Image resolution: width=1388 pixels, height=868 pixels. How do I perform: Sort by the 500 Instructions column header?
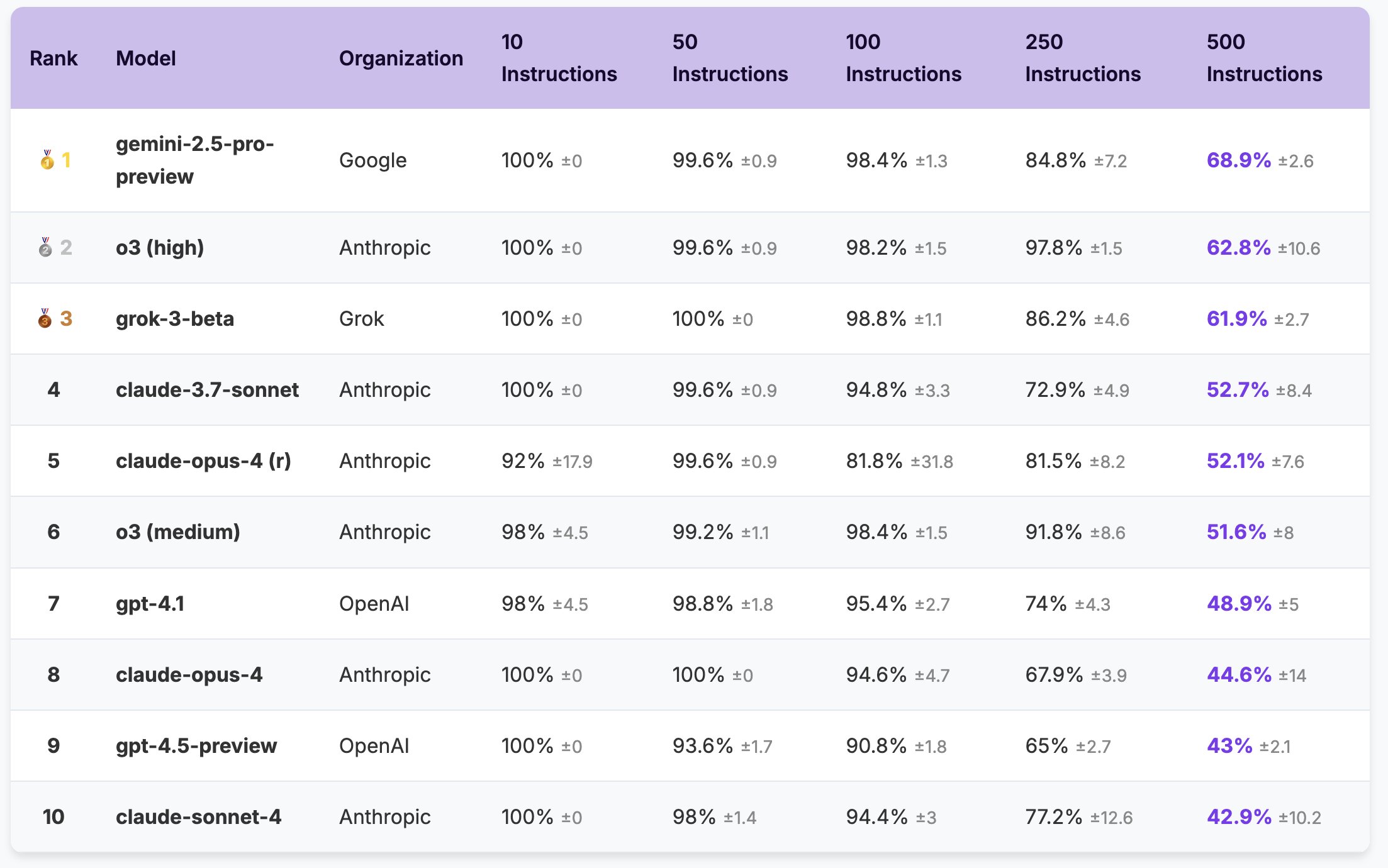tap(1264, 58)
